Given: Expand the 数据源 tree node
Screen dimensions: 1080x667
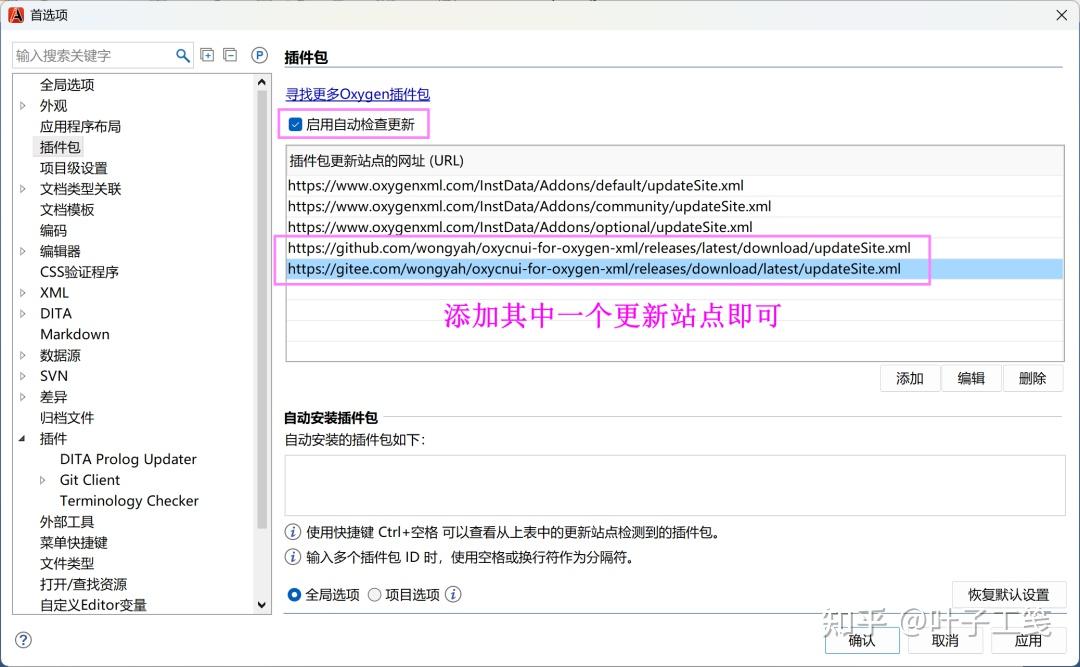Looking at the screenshot, I should coord(23,355).
